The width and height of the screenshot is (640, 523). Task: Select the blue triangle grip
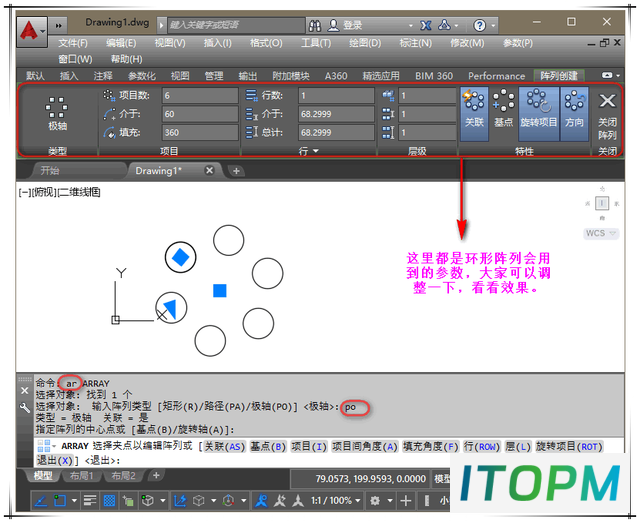tap(170, 309)
